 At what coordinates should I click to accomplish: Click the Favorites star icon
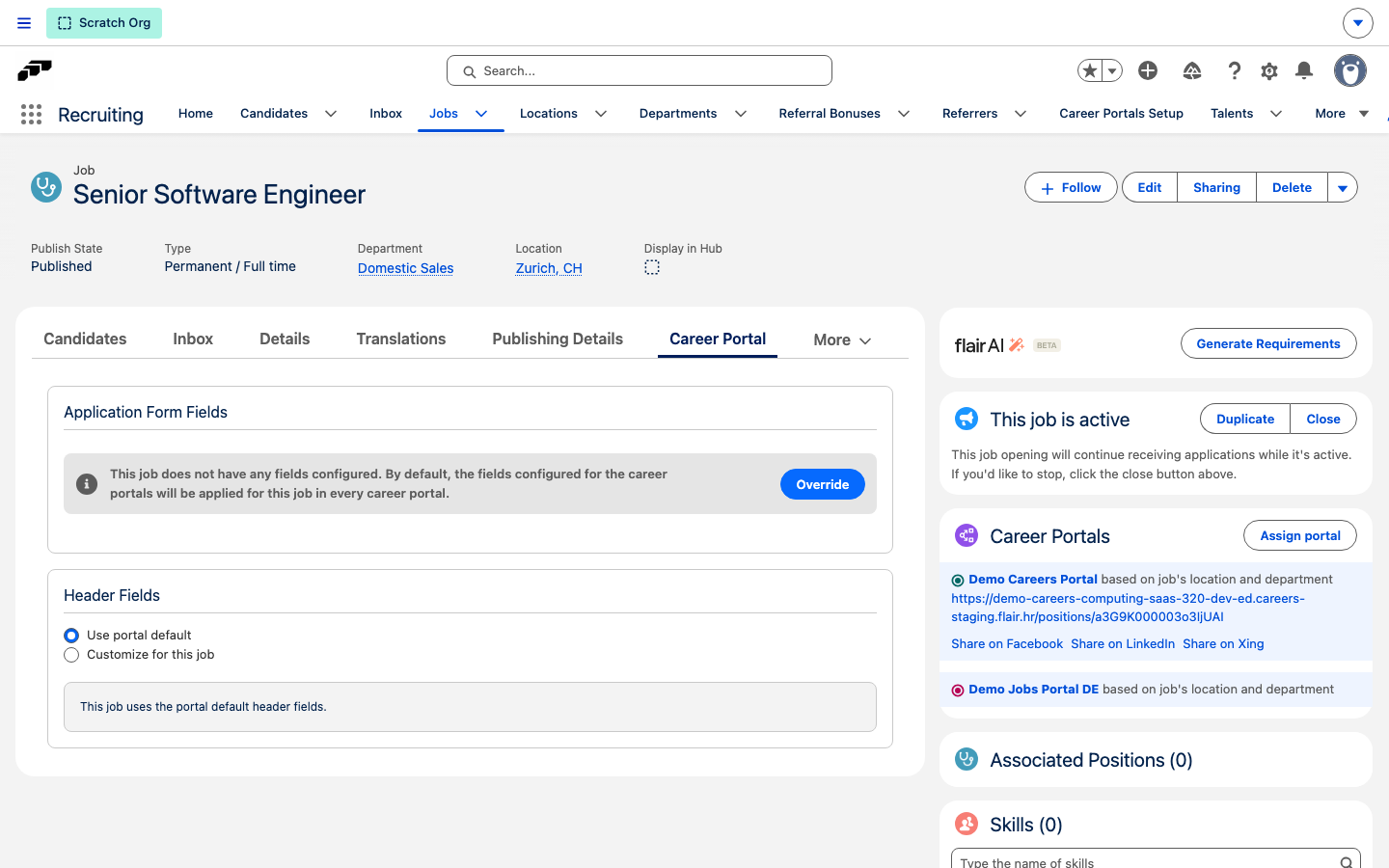tap(1090, 70)
